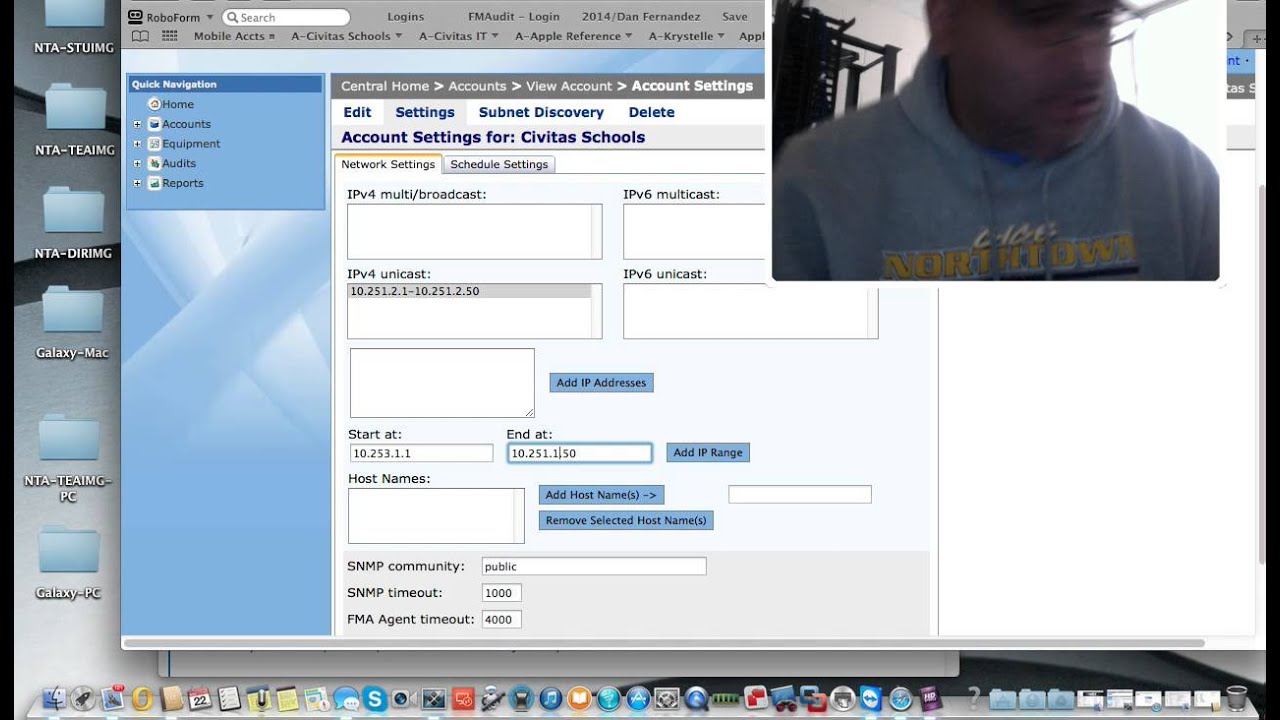Image resolution: width=1280 pixels, height=720 pixels.
Task: Open TeamViewer in the Dock
Action: point(871,699)
